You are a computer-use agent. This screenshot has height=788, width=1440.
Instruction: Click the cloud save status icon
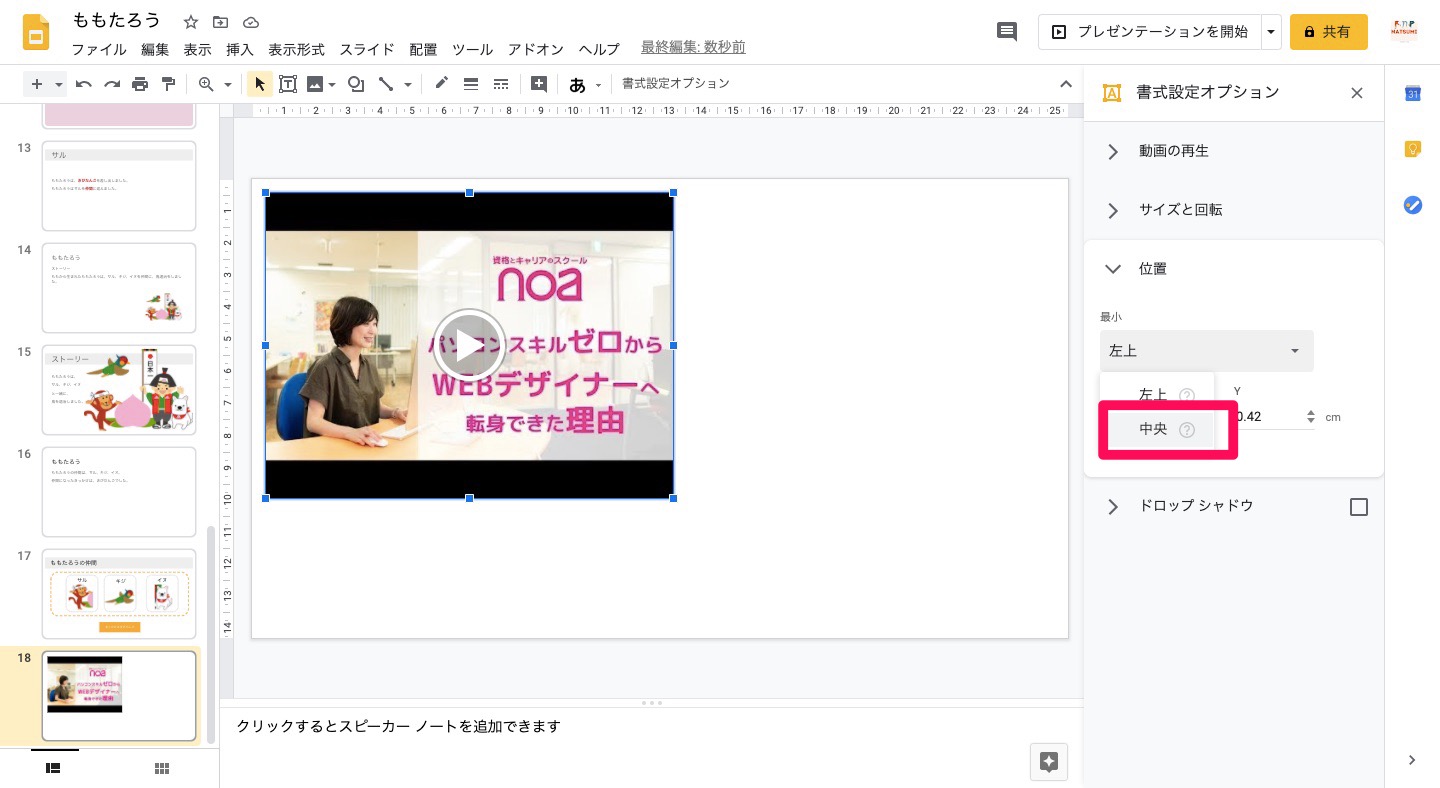click(x=251, y=22)
